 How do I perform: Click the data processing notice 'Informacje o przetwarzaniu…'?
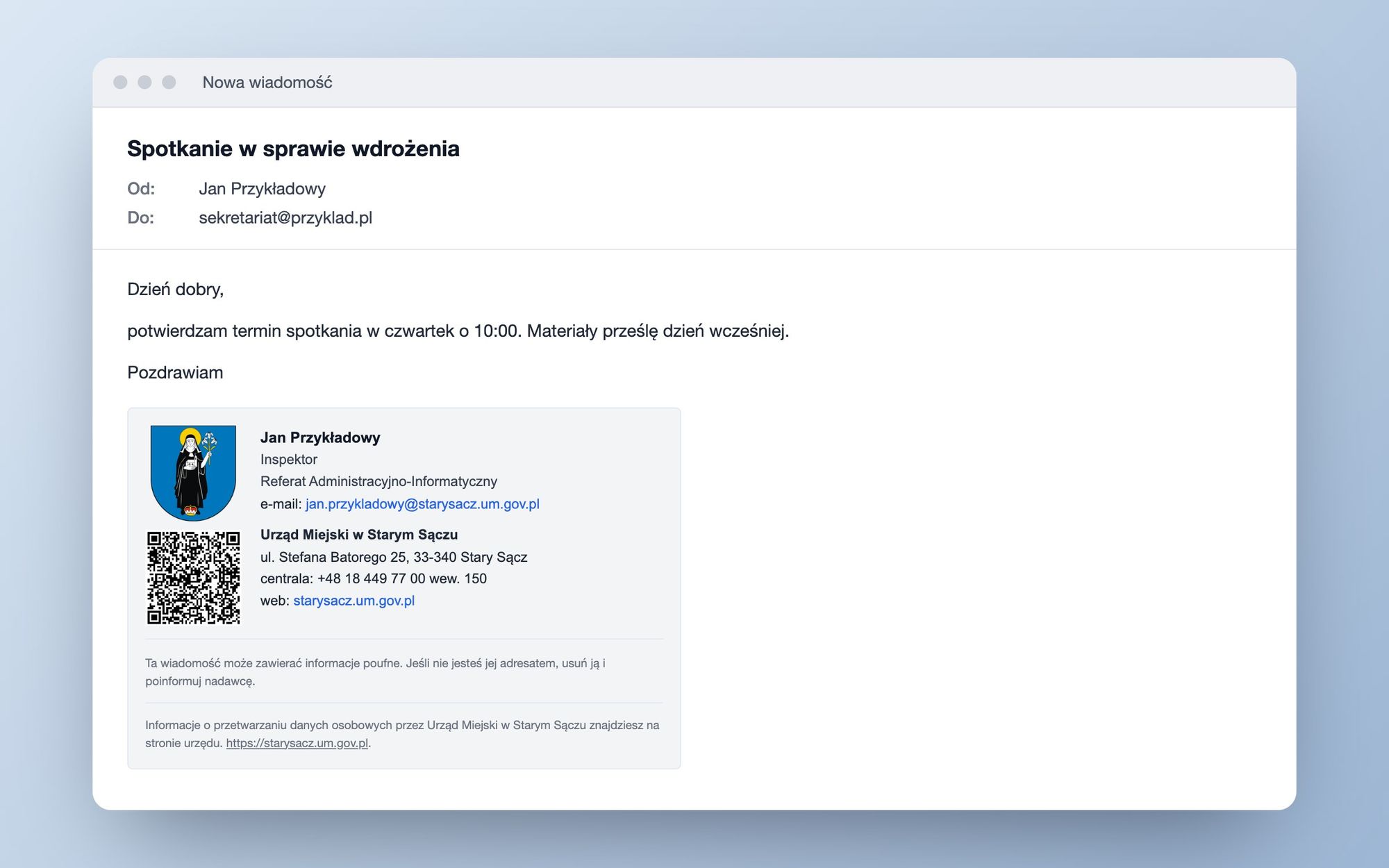[402, 734]
